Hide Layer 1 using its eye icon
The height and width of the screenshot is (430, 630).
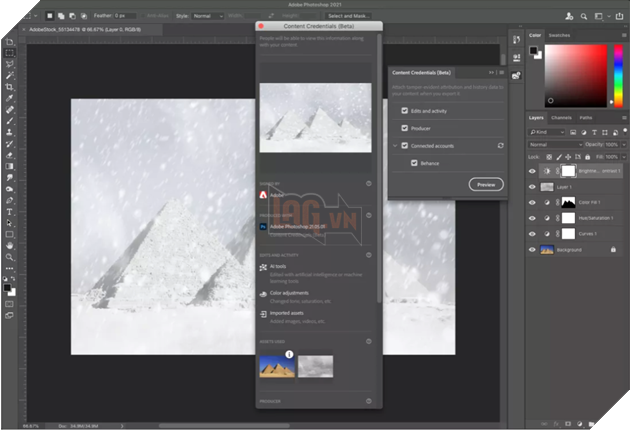pyautogui.click(x=532, y=187)
